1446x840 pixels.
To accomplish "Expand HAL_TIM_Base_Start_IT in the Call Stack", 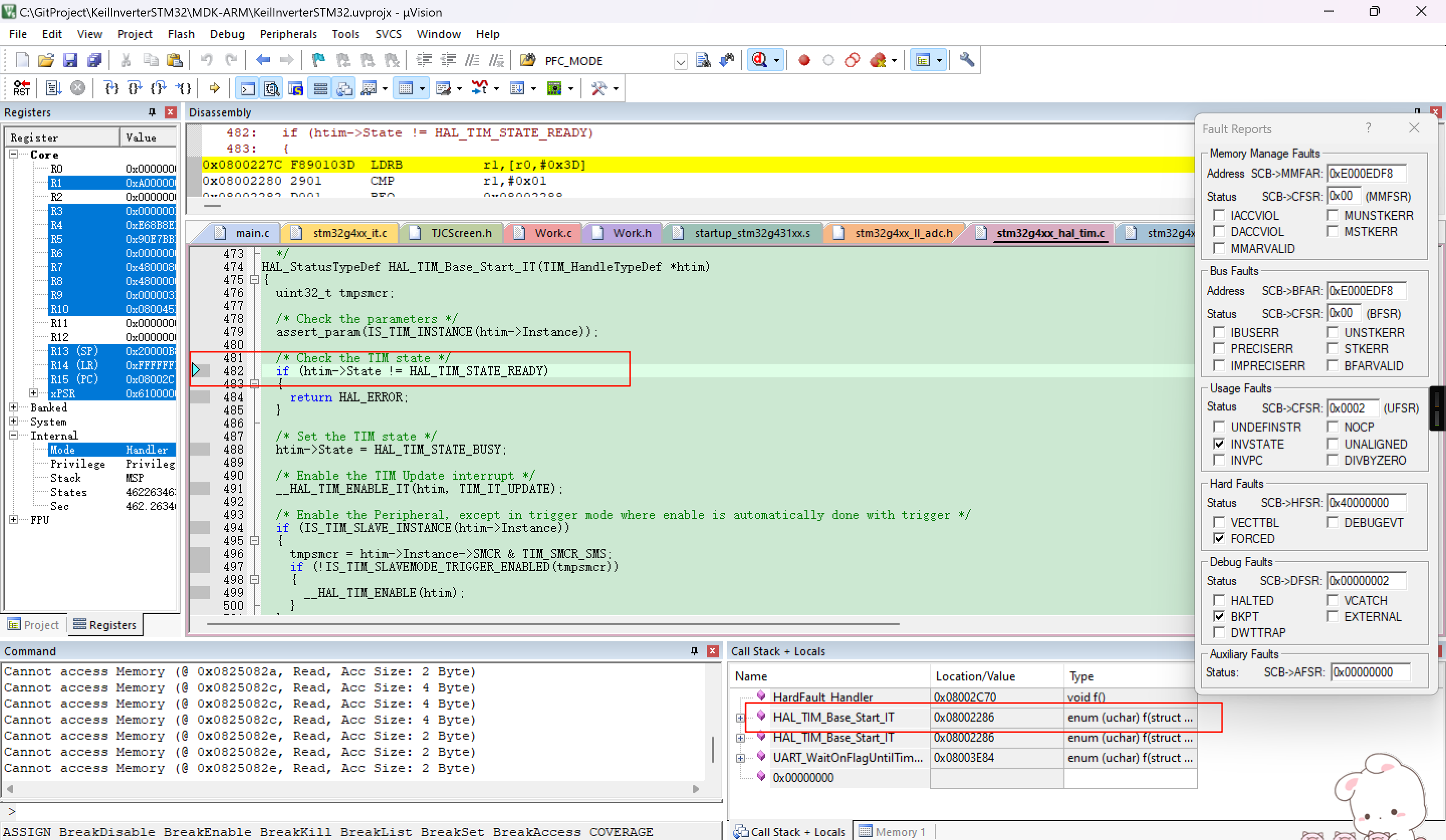I will pyautogui.click(x=740, y=717).
